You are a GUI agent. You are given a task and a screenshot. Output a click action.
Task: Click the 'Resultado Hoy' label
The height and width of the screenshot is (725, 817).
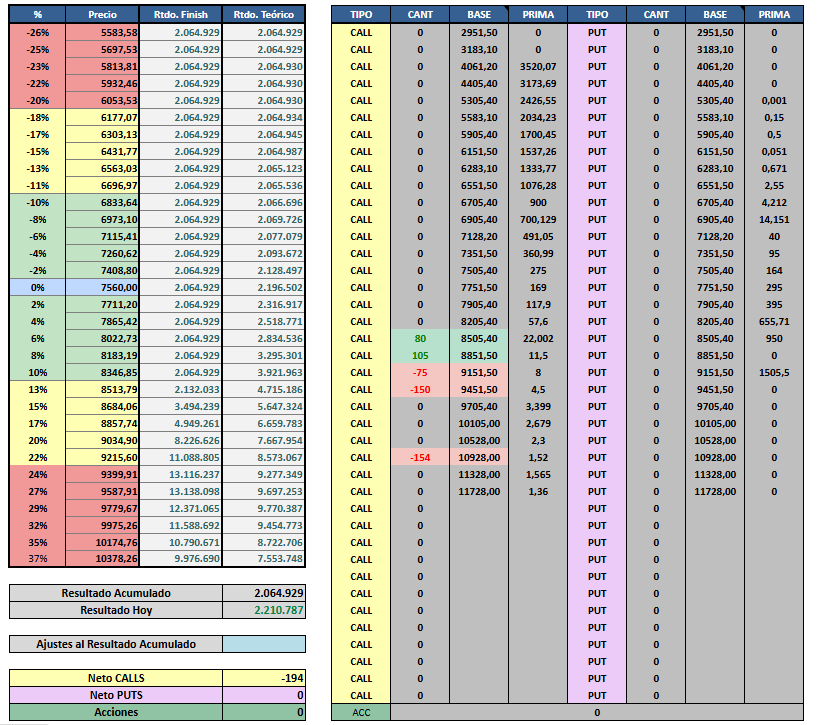[116, 610]
